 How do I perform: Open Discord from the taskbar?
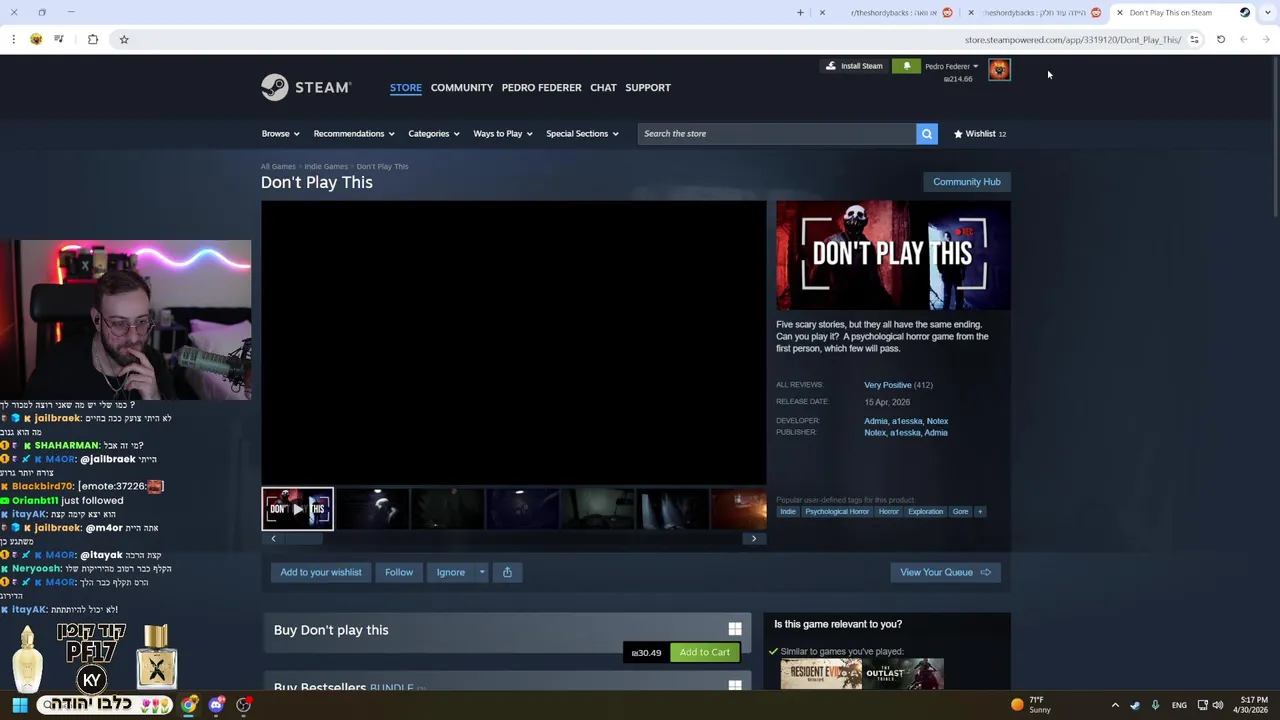[x=216, y=705]
